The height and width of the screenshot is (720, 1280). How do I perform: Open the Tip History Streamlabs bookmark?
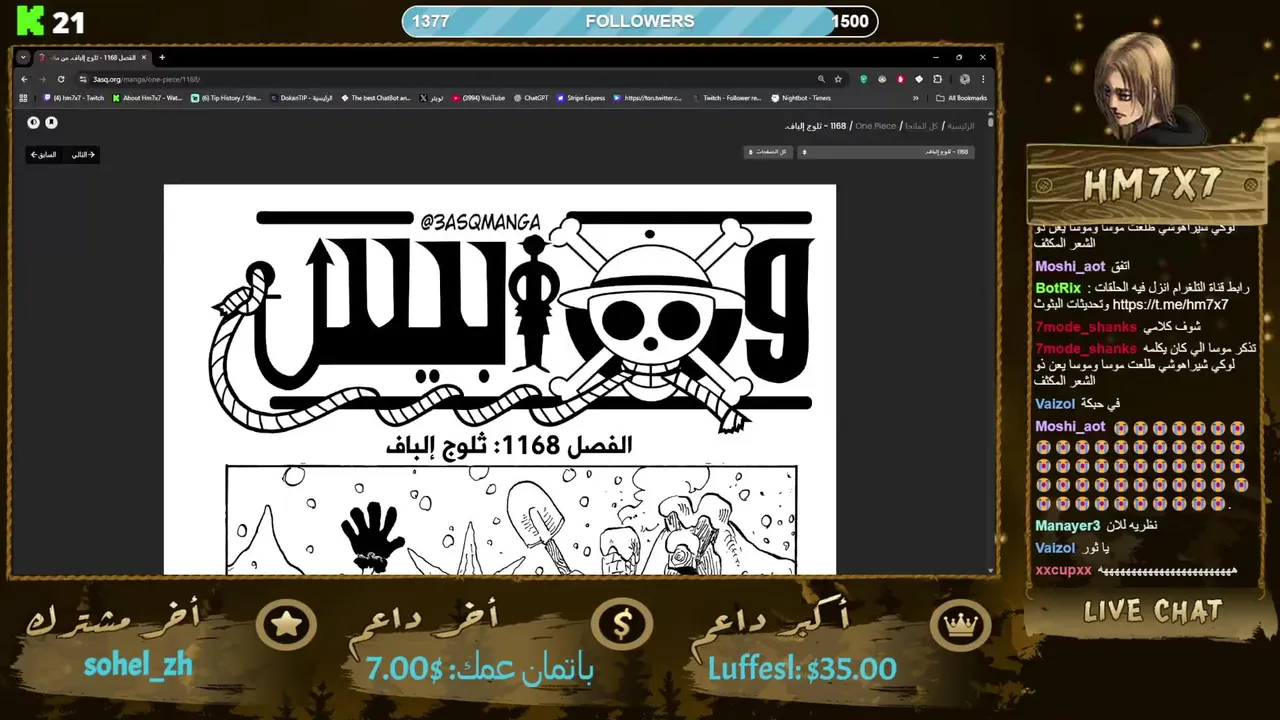[226, 98]
